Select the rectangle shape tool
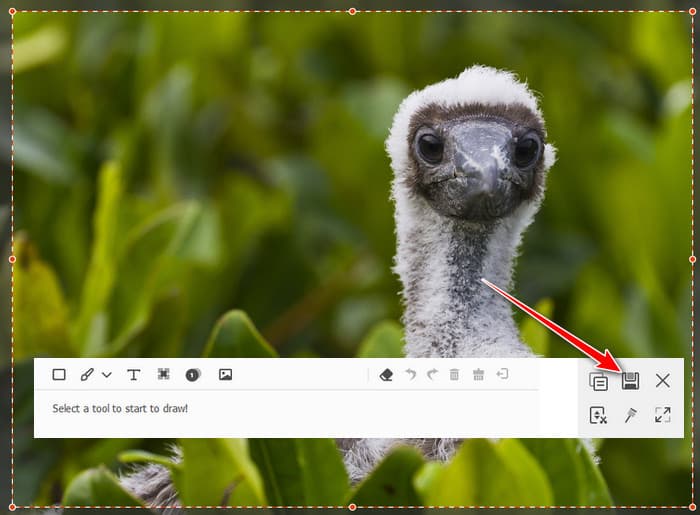This screenshot has height=515, width=700. click(59, 375)
